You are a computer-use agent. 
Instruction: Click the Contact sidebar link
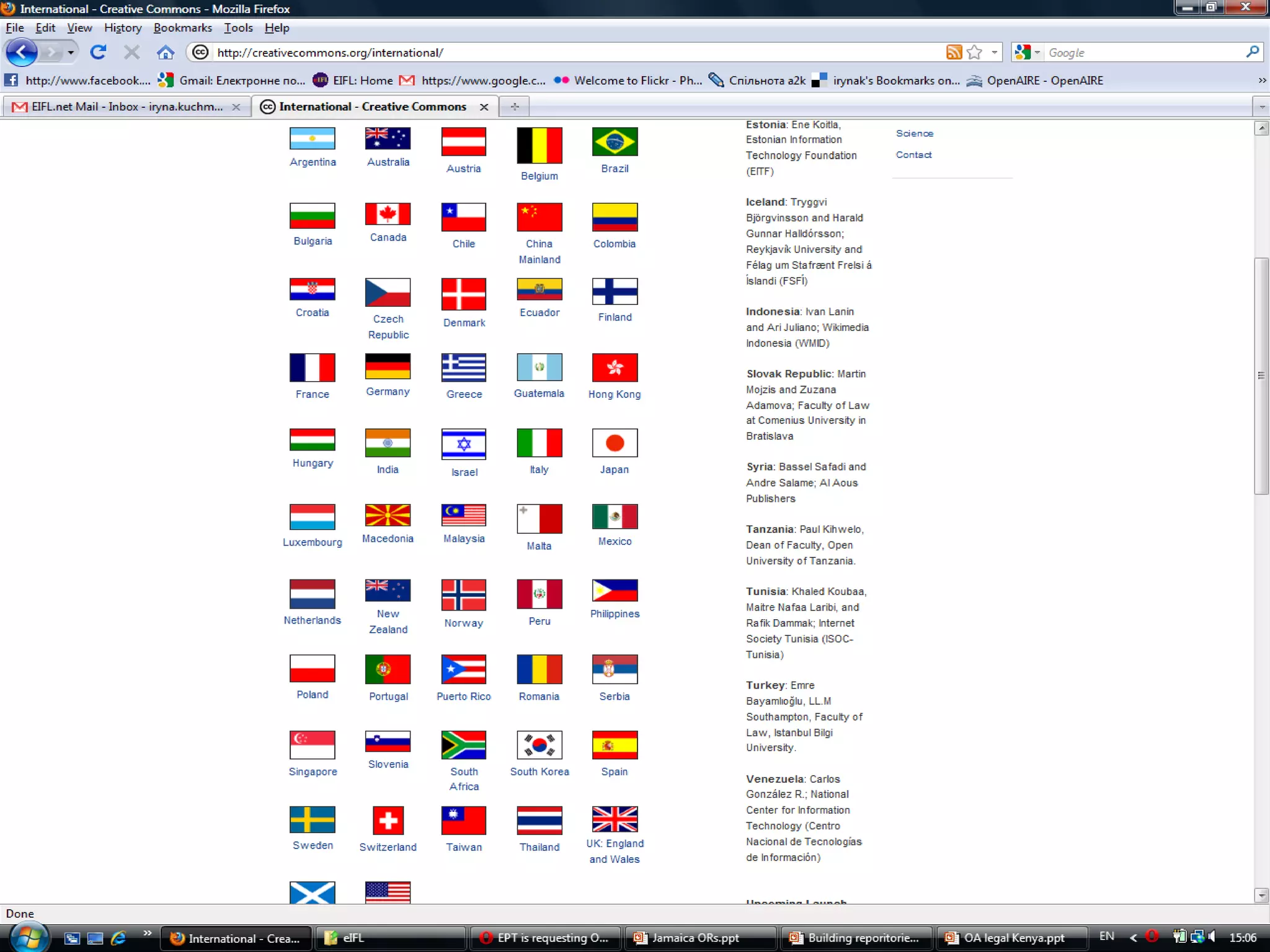[x=913, y=155]
